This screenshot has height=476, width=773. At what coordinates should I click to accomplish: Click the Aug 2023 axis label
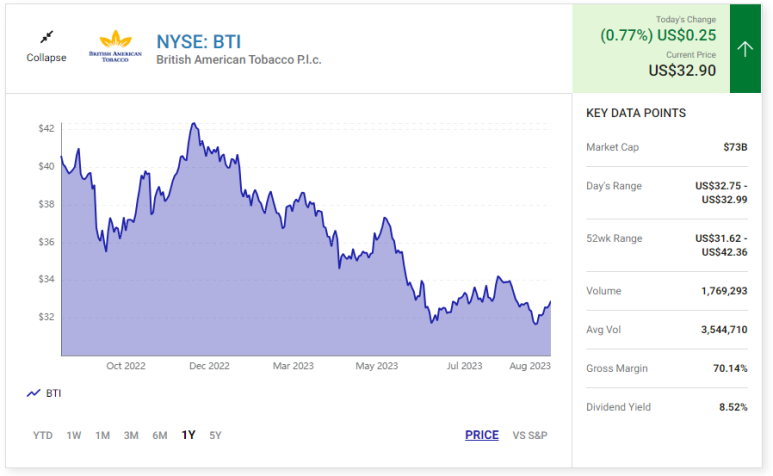(x=530, y=366)
